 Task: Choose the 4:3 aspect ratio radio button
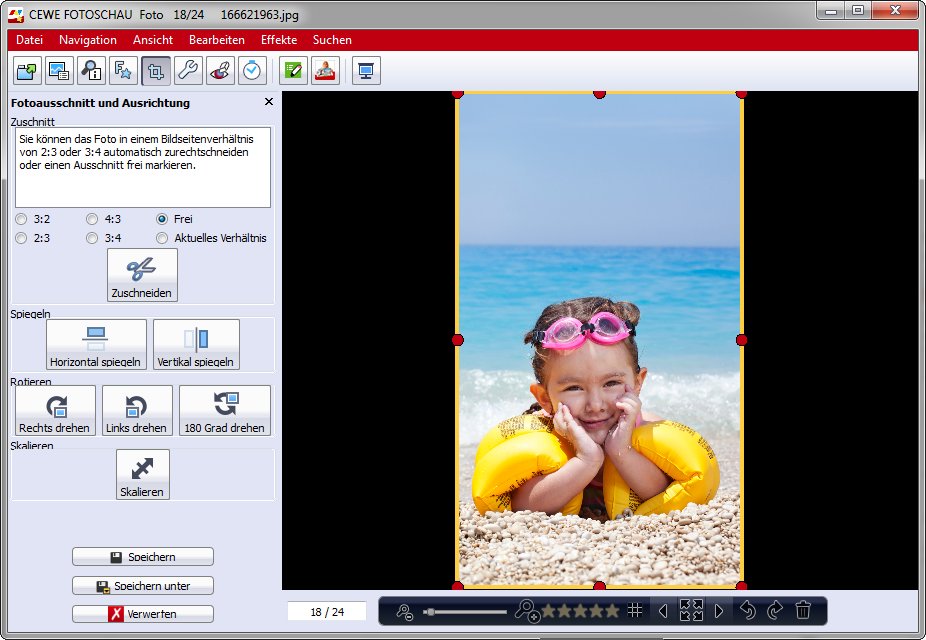[x=92, y=219]
